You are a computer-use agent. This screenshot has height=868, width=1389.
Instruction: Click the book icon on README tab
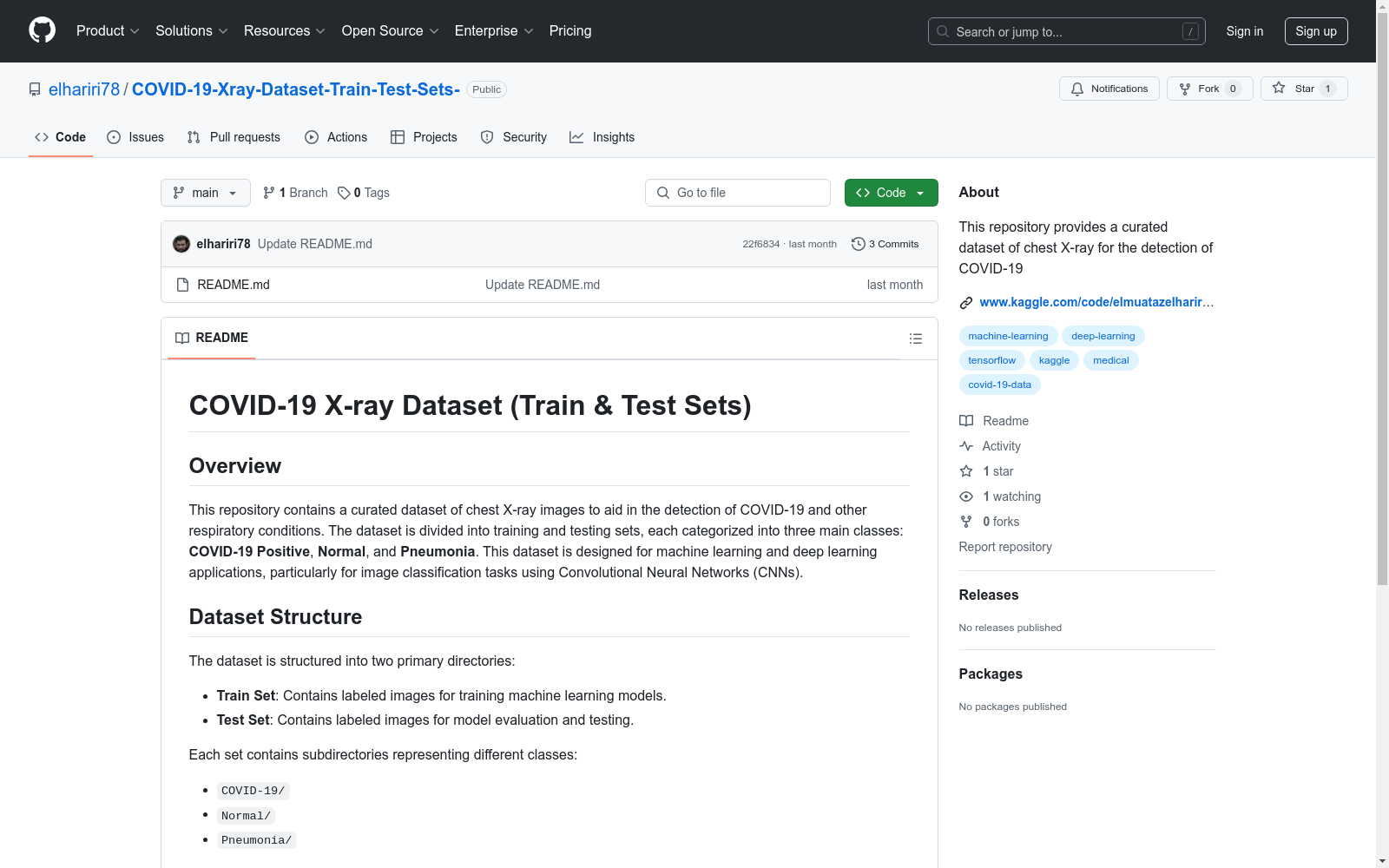click(182, 339)
